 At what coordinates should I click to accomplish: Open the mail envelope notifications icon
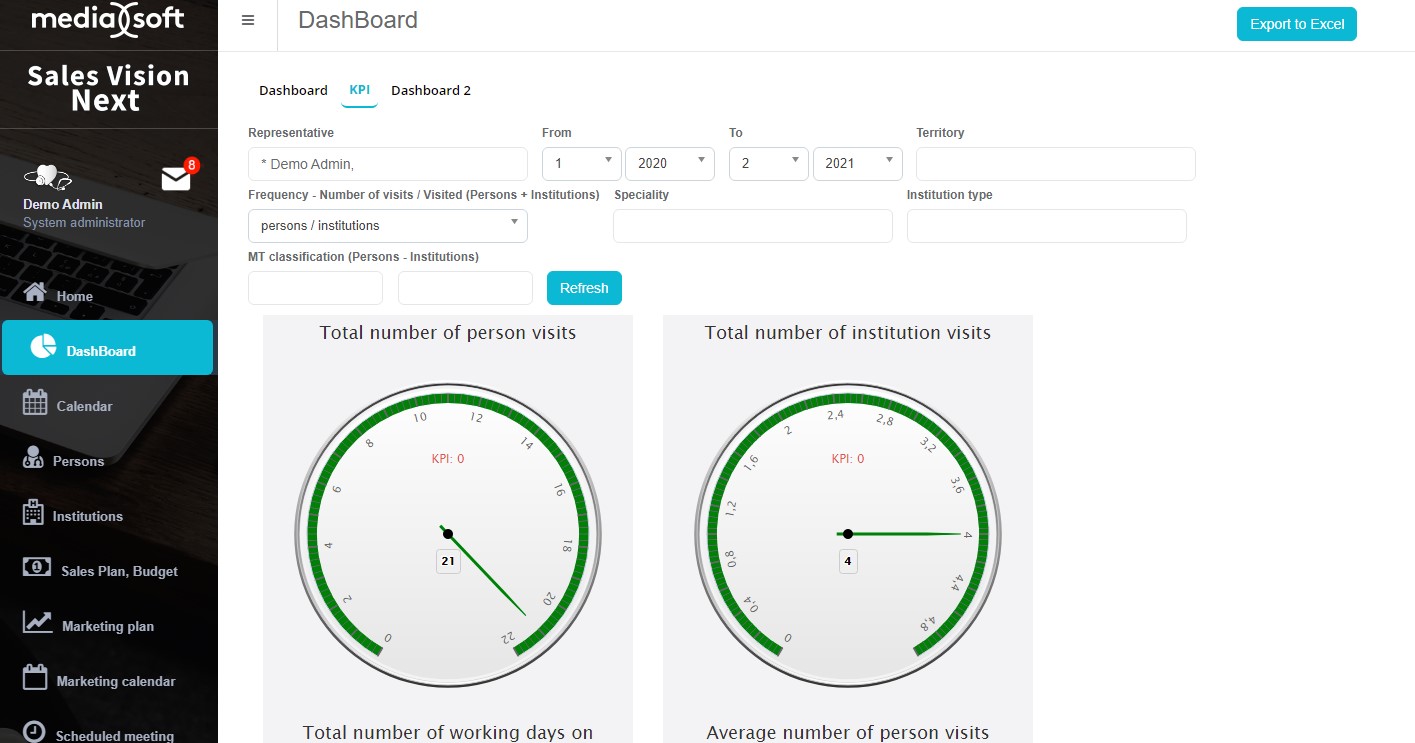pyautogui.click(x=176, y=178)
